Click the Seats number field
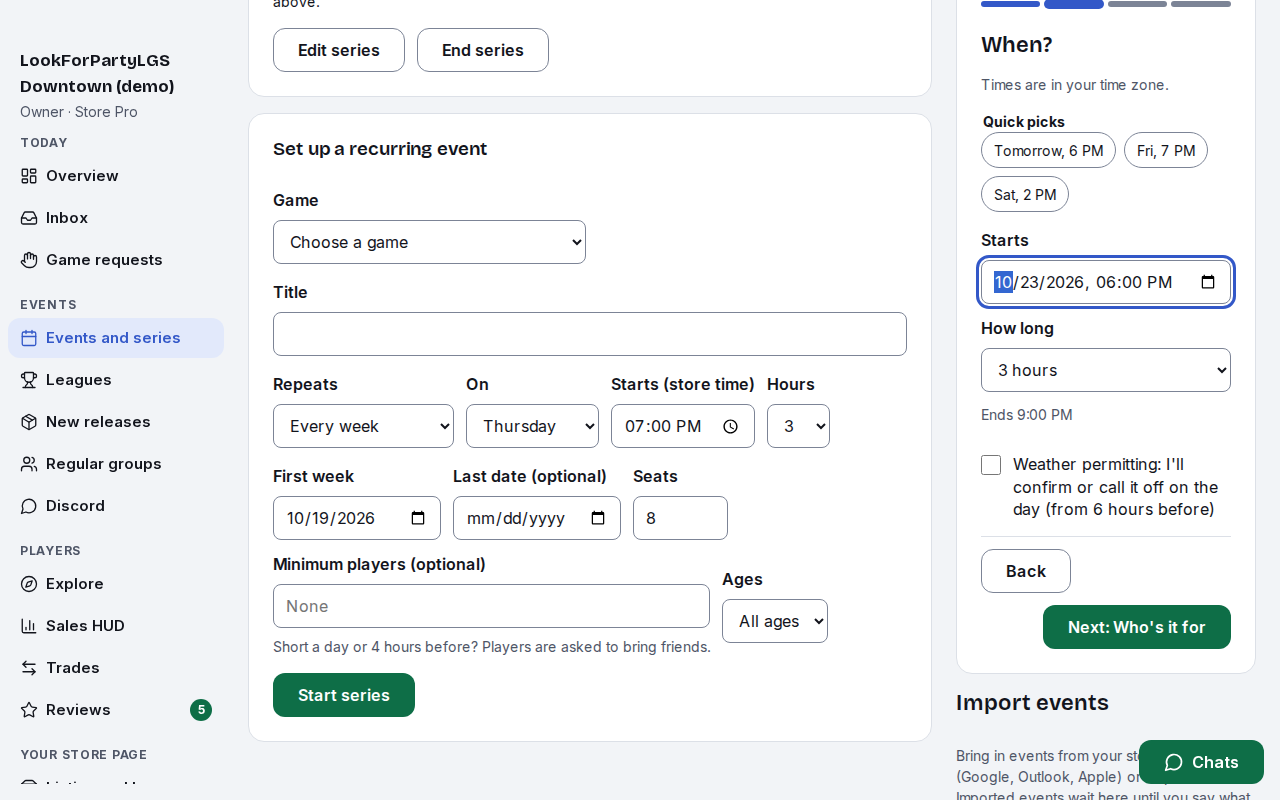The image size is (1280, 800). click(x=680, y=518)
